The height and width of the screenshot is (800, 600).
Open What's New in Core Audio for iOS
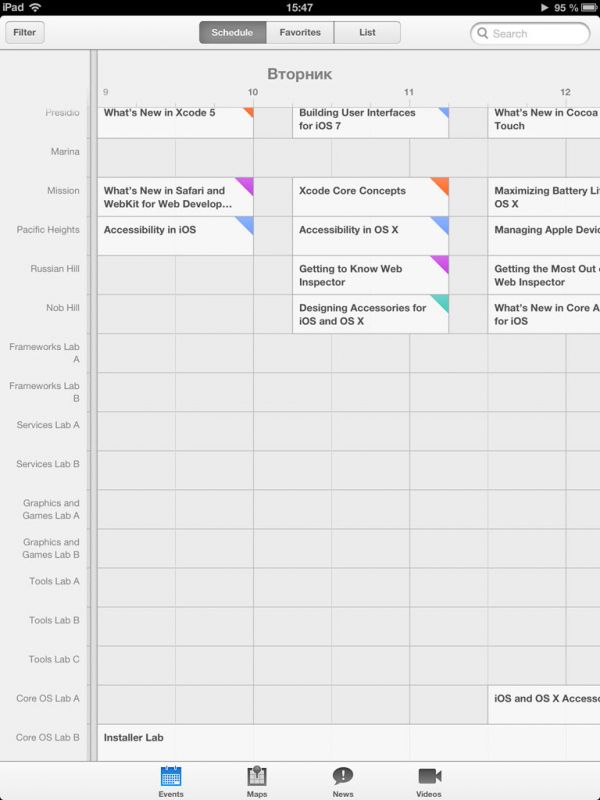(x=544, y=314)
